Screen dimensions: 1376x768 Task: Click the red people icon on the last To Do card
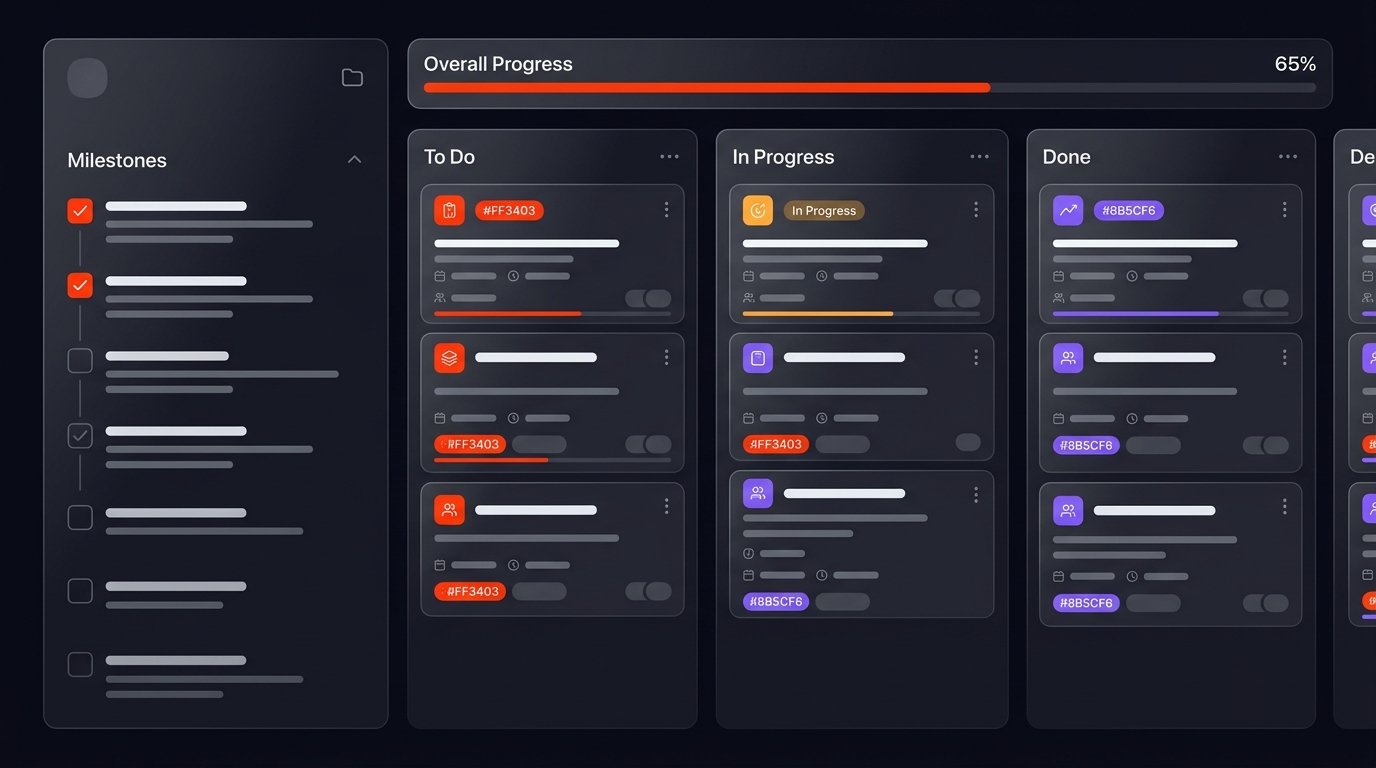point(449,509)
